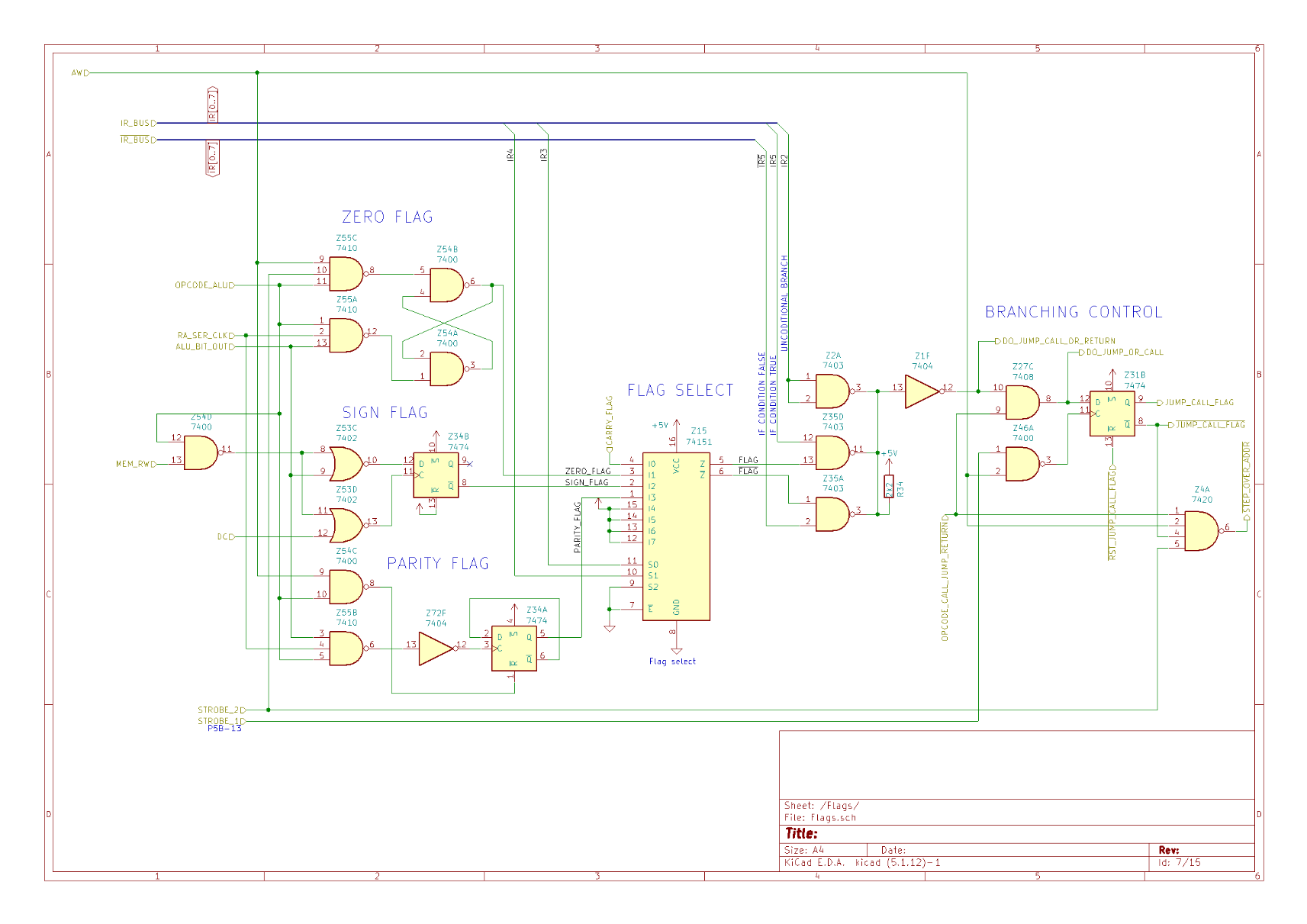
Task: Click the File: Flags.sch title block field
Action: [819, 818]
